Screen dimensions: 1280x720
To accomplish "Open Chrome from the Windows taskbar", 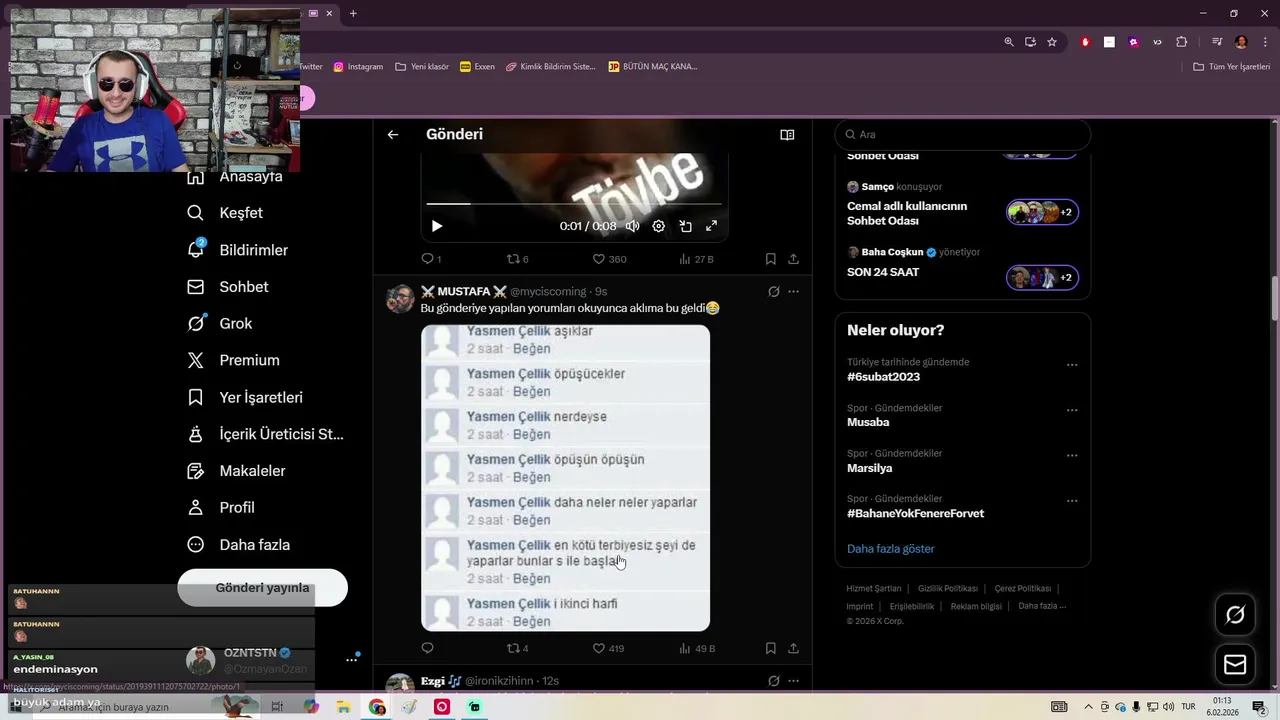I will point(377,707).
